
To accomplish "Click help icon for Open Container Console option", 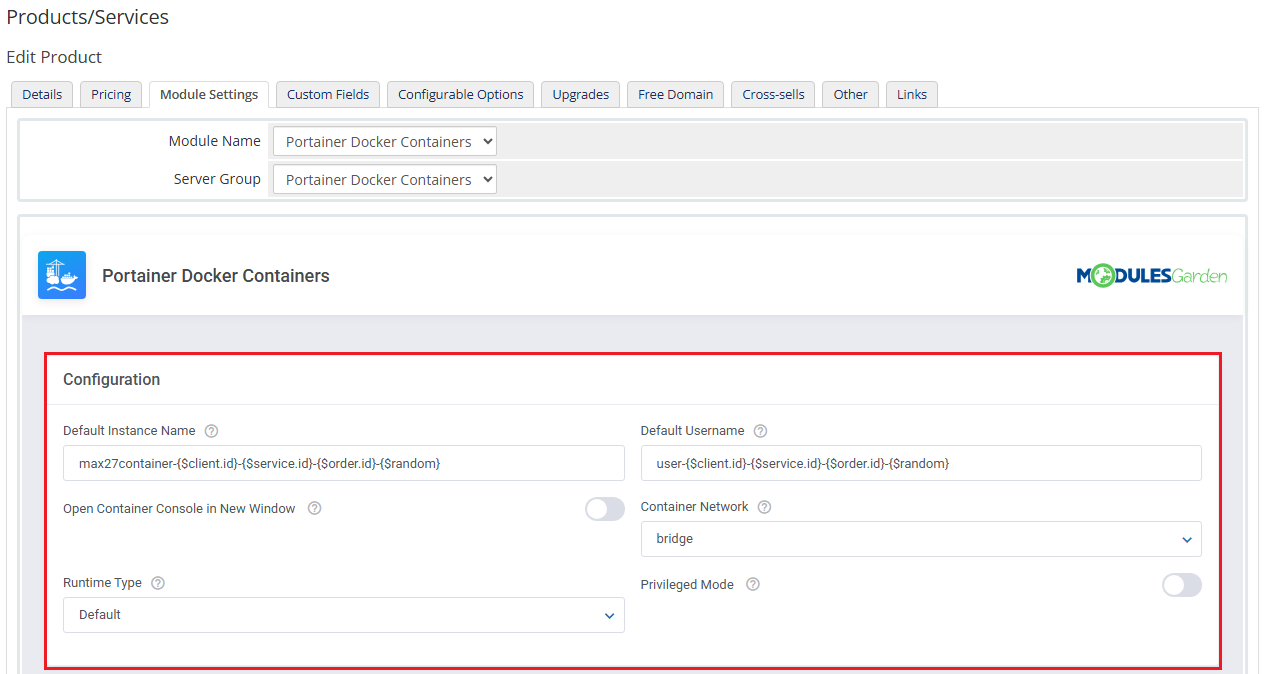I will (314, 508).
